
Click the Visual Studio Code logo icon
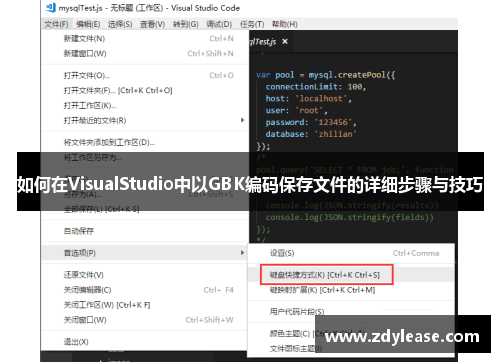[51, 7]
